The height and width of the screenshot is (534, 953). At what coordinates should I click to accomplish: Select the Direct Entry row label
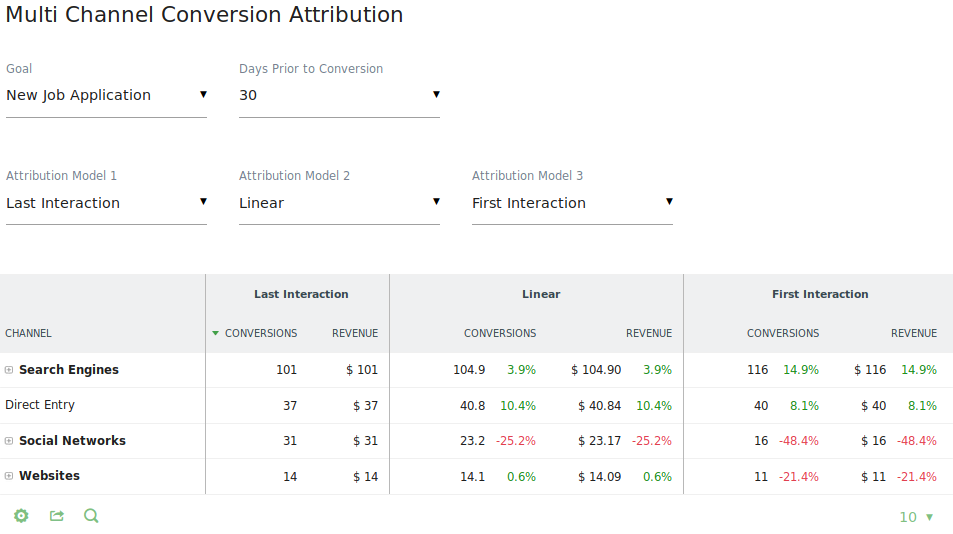point(40,405)
